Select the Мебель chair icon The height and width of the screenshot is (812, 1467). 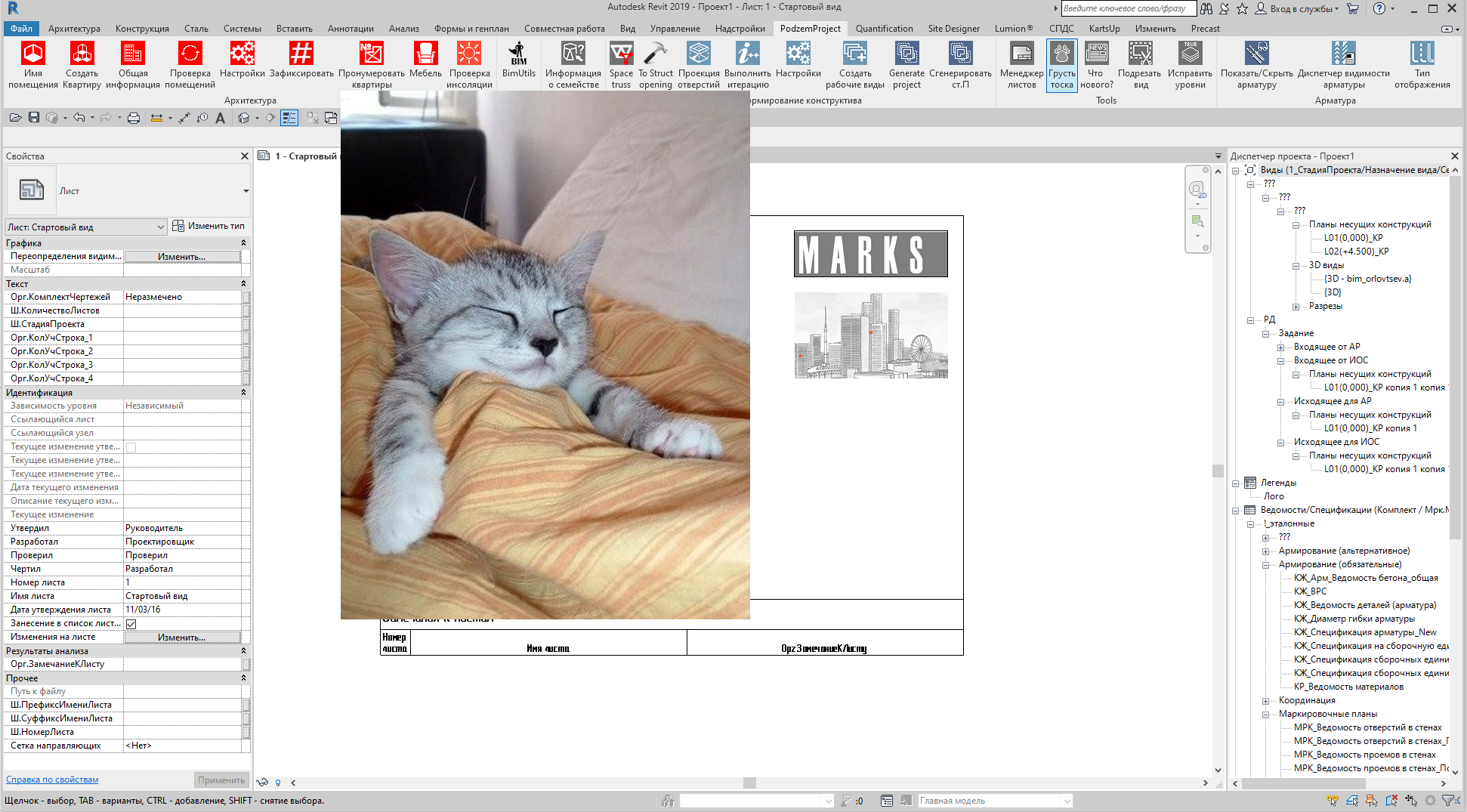[x=425, y=54]
